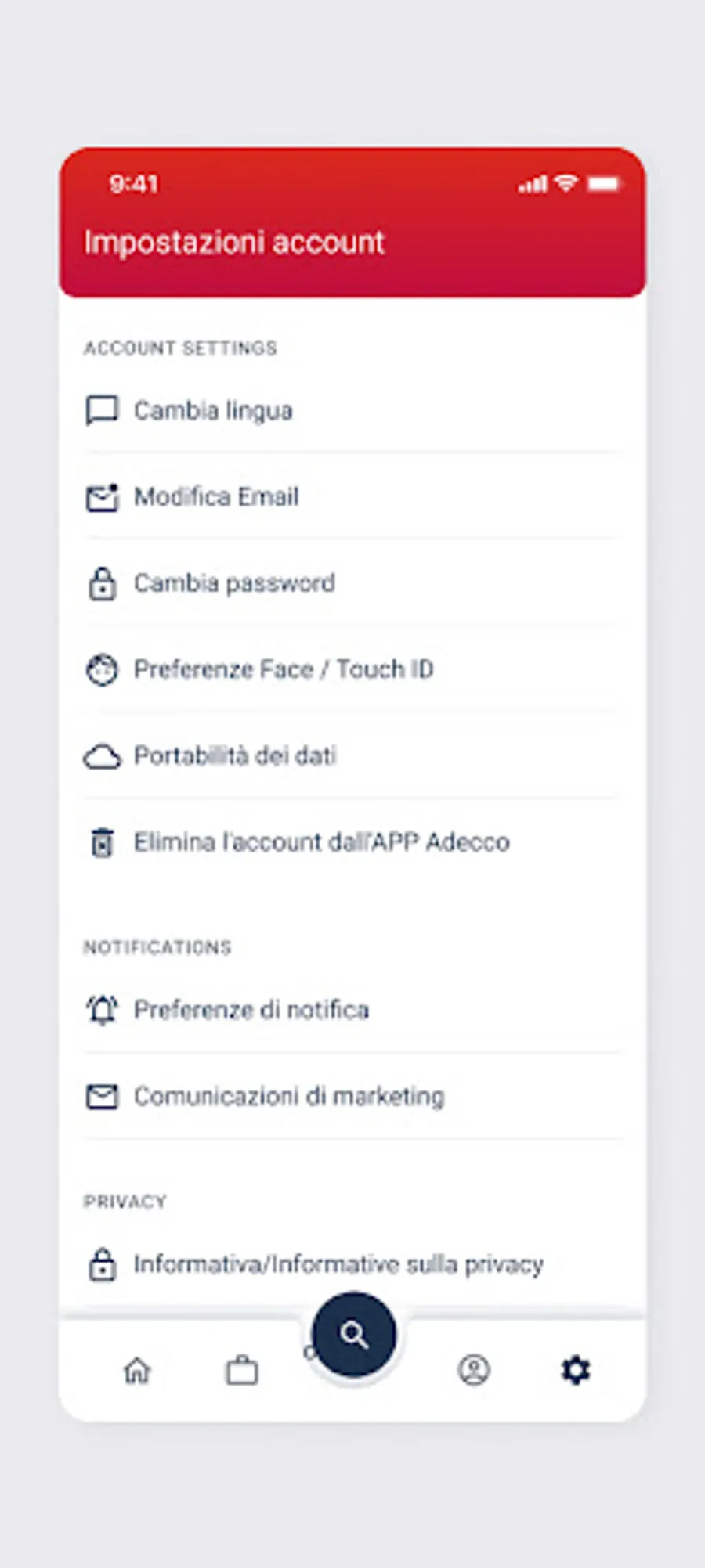Screen dimensions: 705x1568
Task: Tap the padlock icon beside Cambia password
Action: 102,584
